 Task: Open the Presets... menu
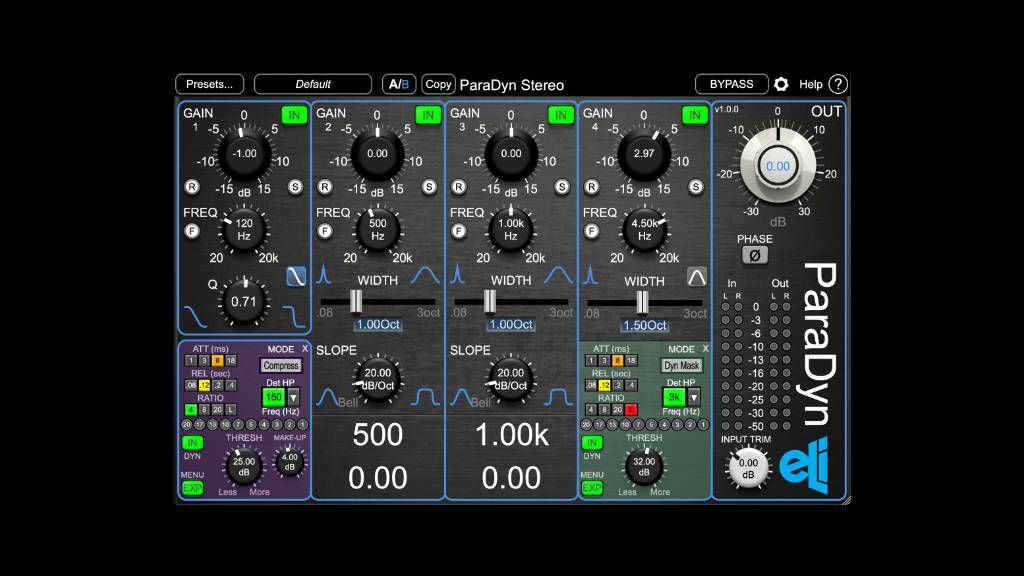coord(210,84)
